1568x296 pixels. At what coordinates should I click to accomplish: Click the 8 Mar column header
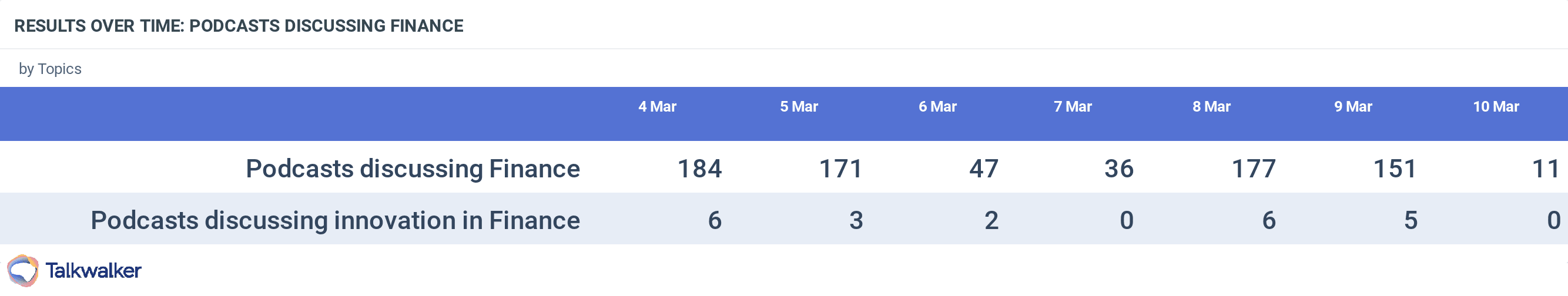tap(1211, 106)
